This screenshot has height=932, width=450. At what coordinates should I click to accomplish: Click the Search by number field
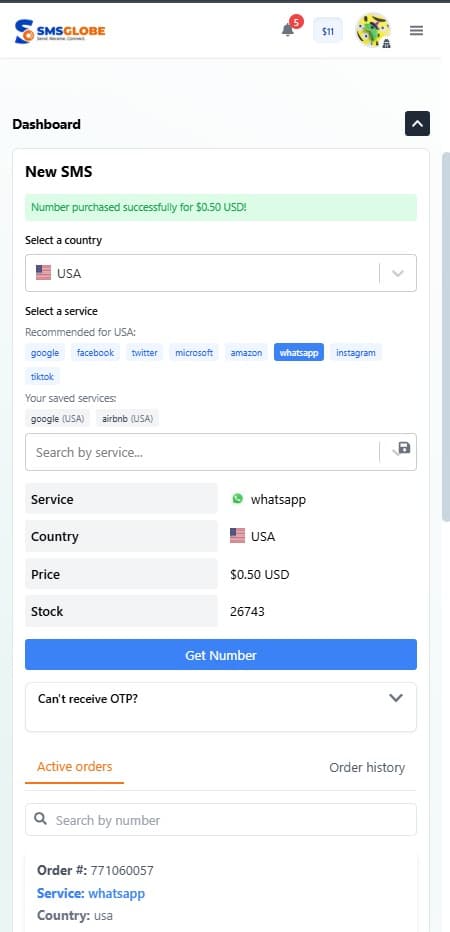221,820
